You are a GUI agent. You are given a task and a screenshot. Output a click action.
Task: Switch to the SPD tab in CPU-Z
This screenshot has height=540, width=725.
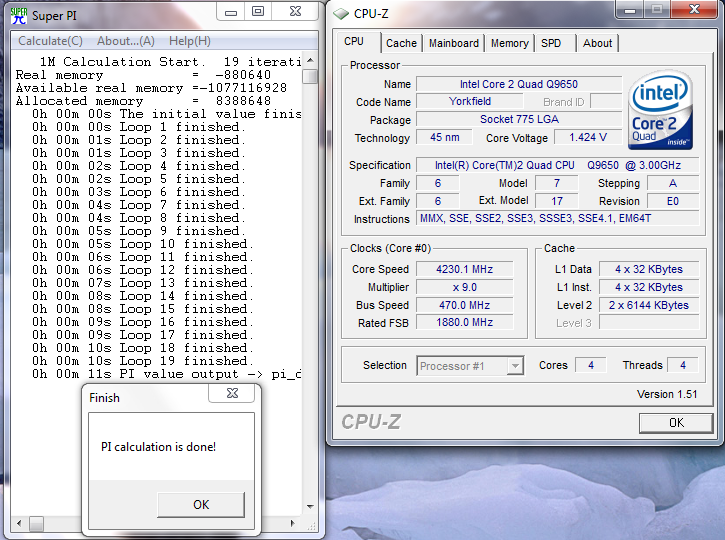click(551, 43)
